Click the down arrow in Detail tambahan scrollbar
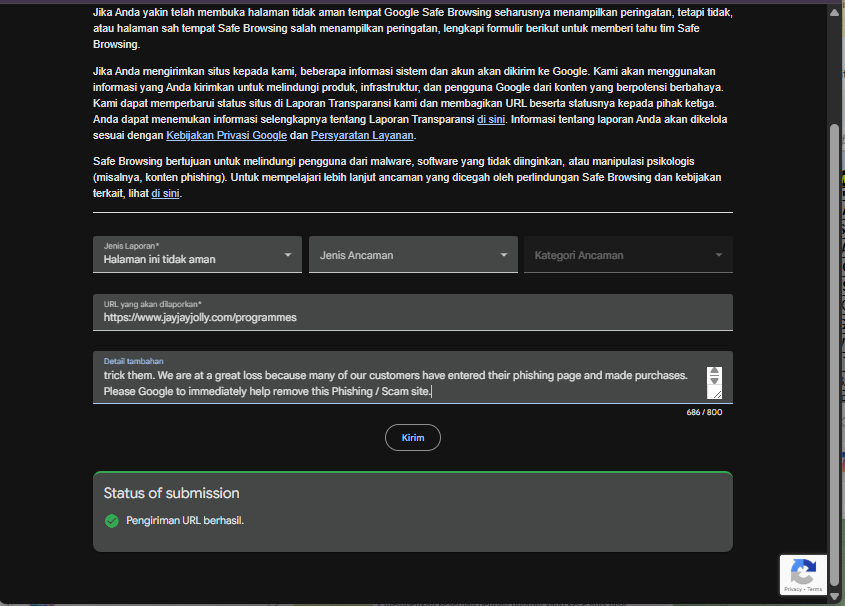845x606 pixels. [714, 380]
